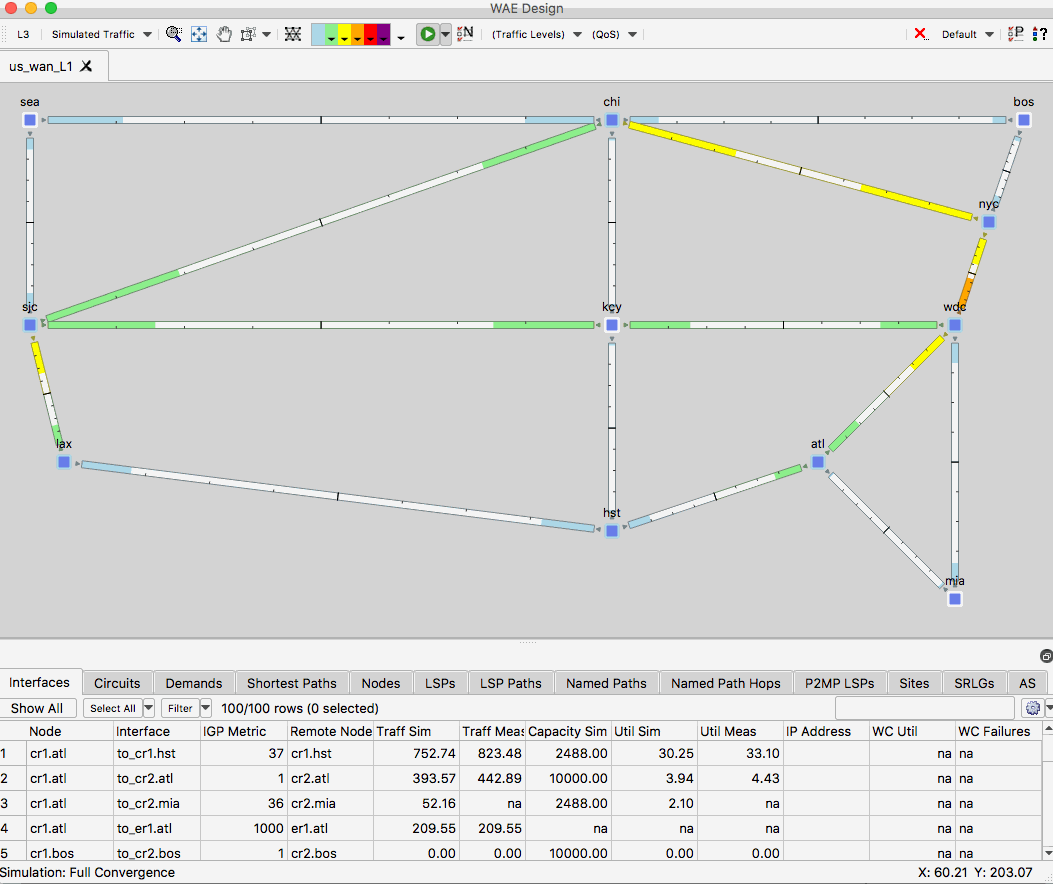The image size is (1053, 884).
Task: Open the Traffic Levels dropdown
Action: coord(536,34)
